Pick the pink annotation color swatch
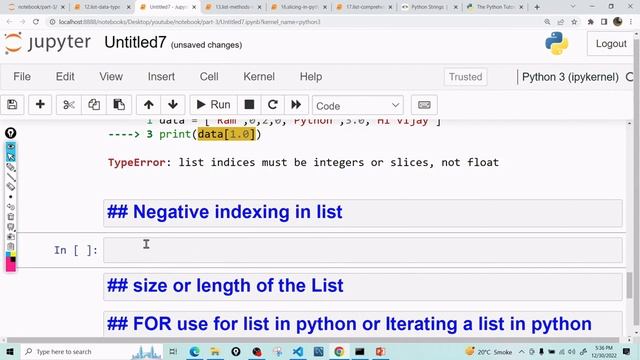 [x=11, y=266]
